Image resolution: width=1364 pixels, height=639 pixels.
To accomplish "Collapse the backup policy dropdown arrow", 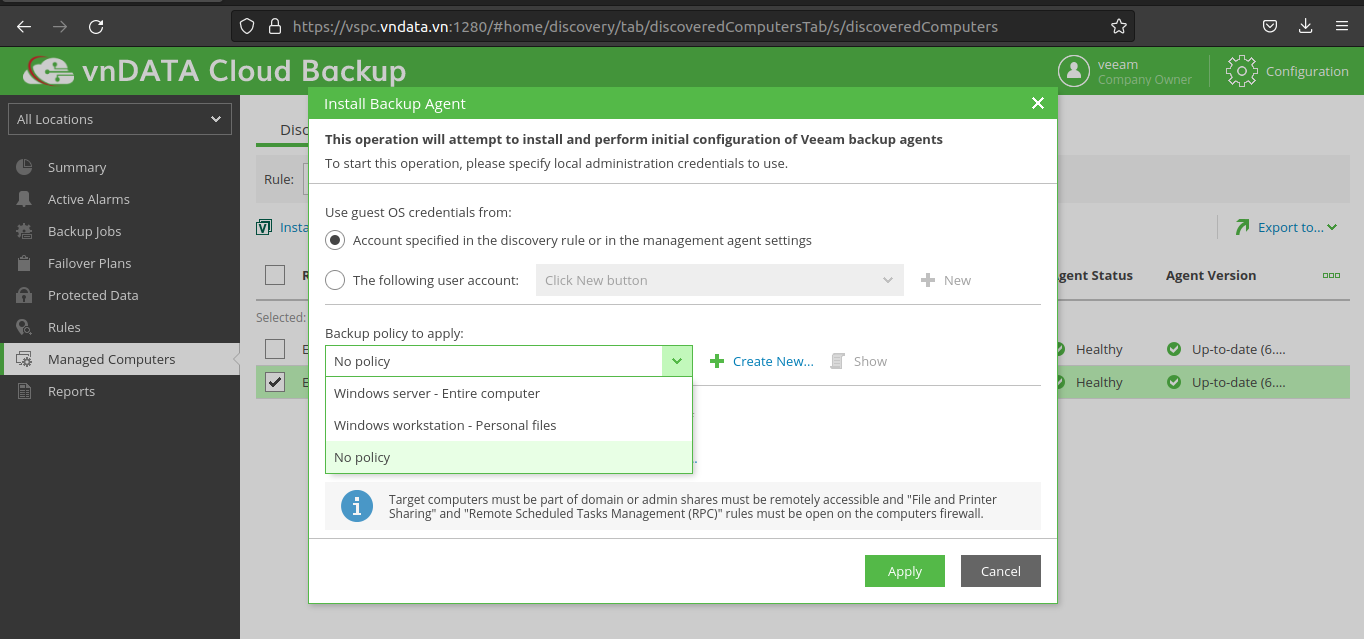I will point(677,361).
